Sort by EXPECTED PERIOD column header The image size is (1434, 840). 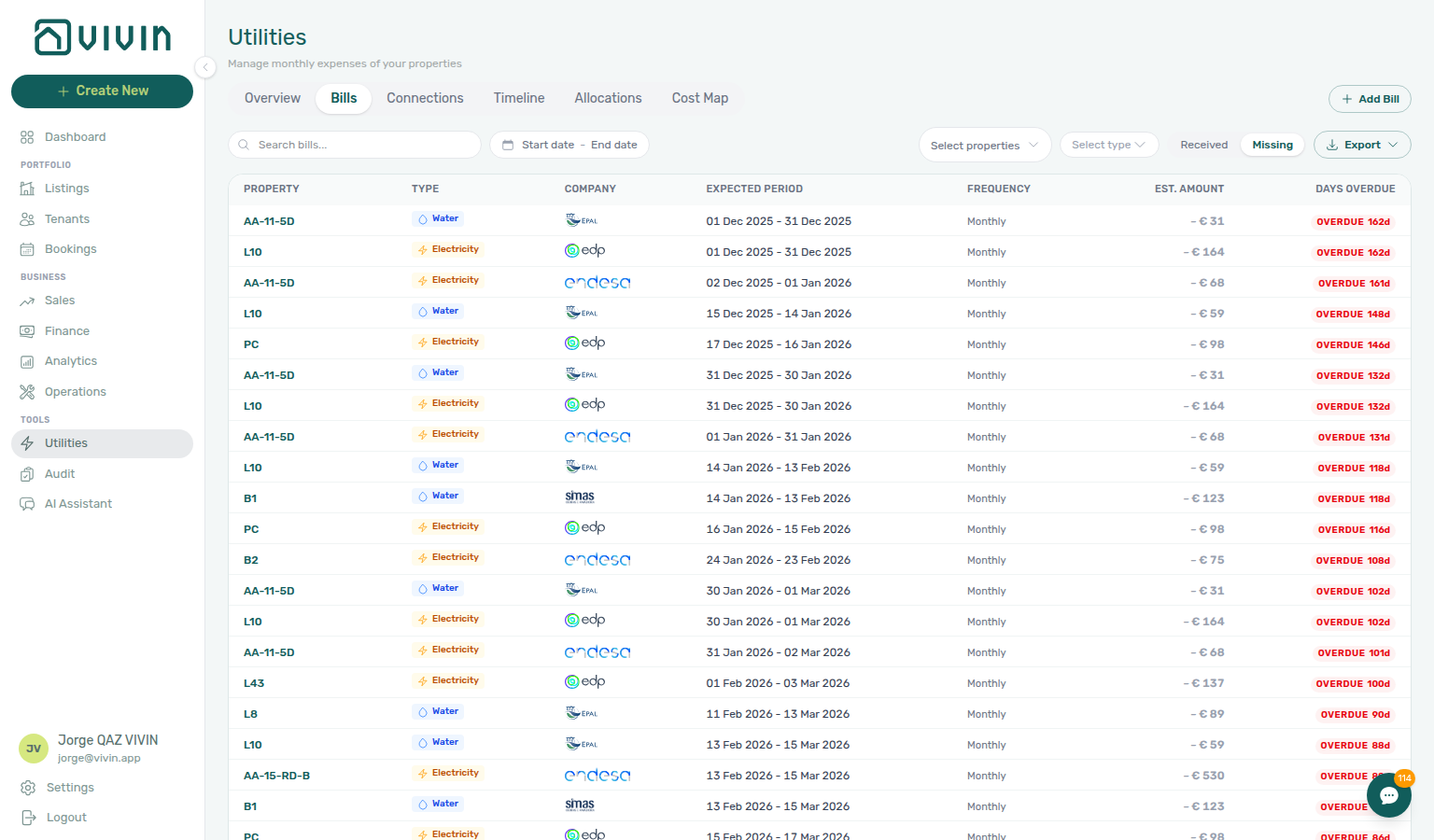pyautogui.click(x=754, y=189)
